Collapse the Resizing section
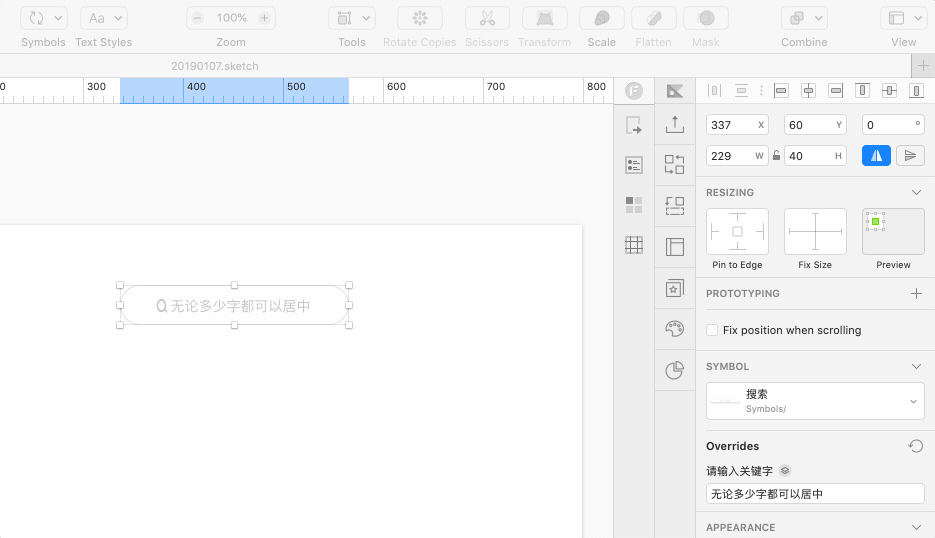Viewport: 935px width, 538px height. [916, 192]
